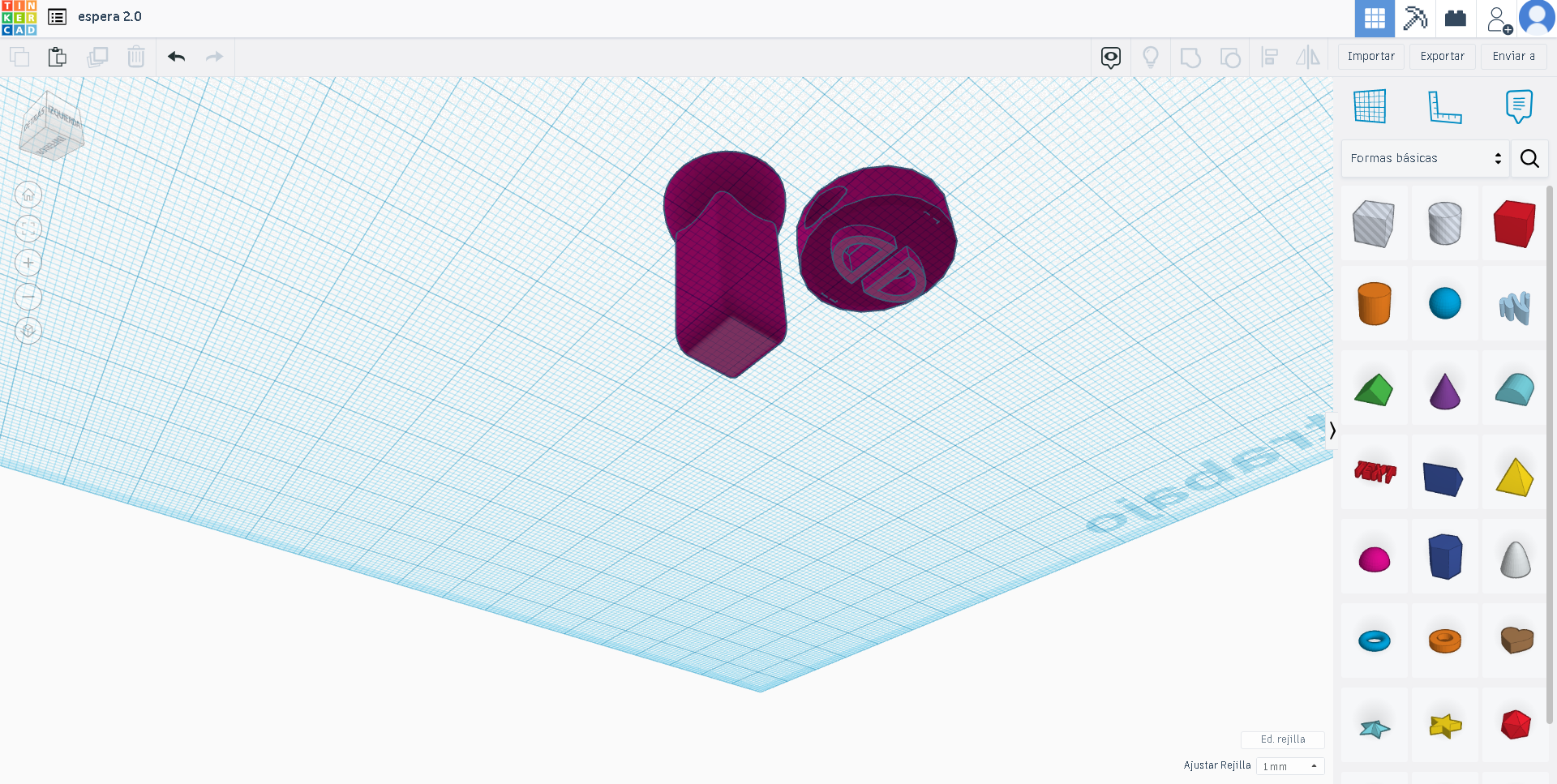
Task: Select the Notes tool in shapes panel
Action: [x=1519, y=106]
